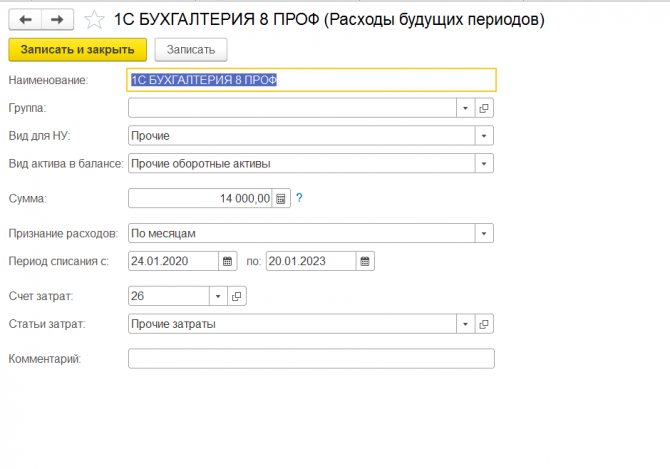Viewport: 670px width, 469px height.
Task: Expand the Счет затрат dropdown
Action: [x=218, y=296]
